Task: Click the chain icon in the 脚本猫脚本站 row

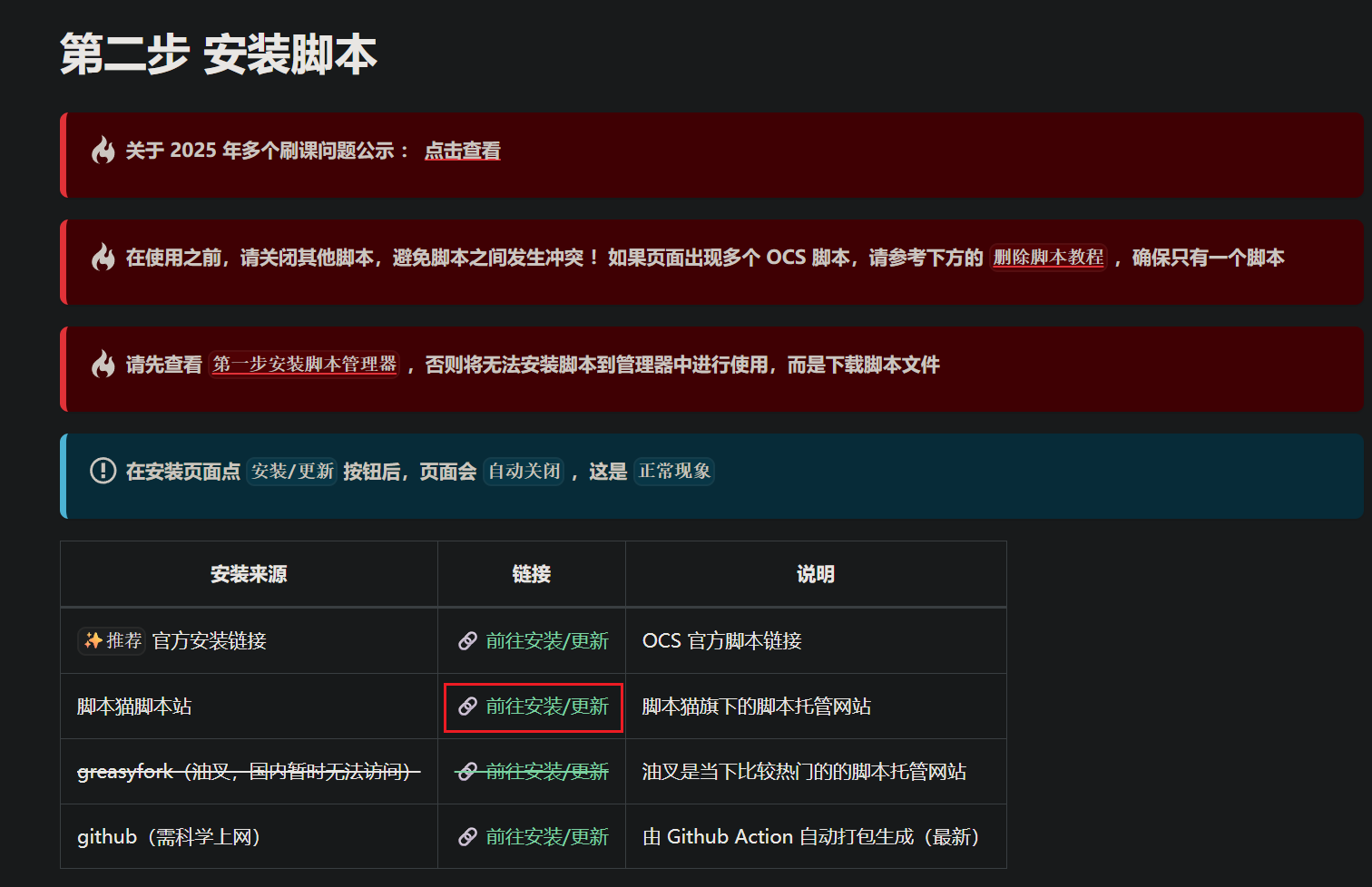Action: coord(467,707)
